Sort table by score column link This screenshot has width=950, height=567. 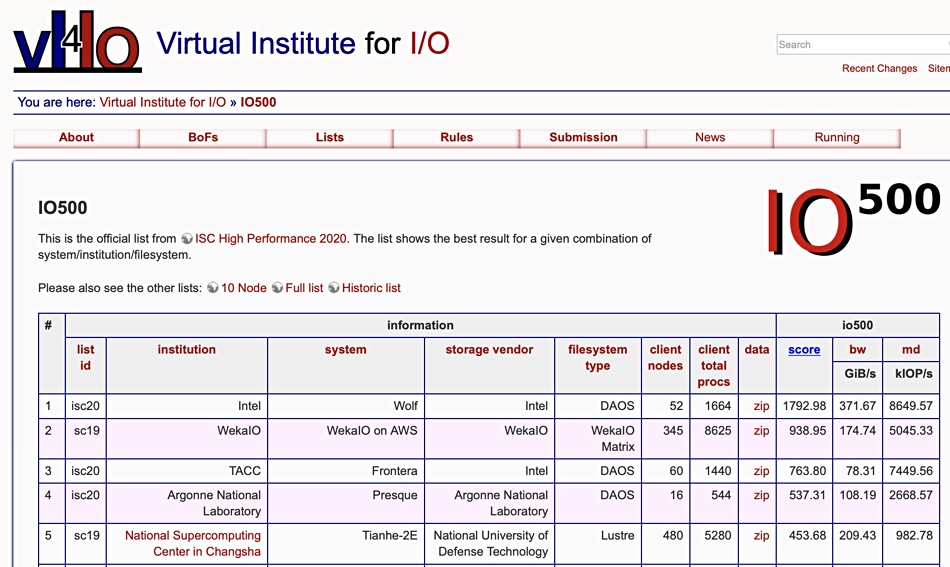[804, 350]
